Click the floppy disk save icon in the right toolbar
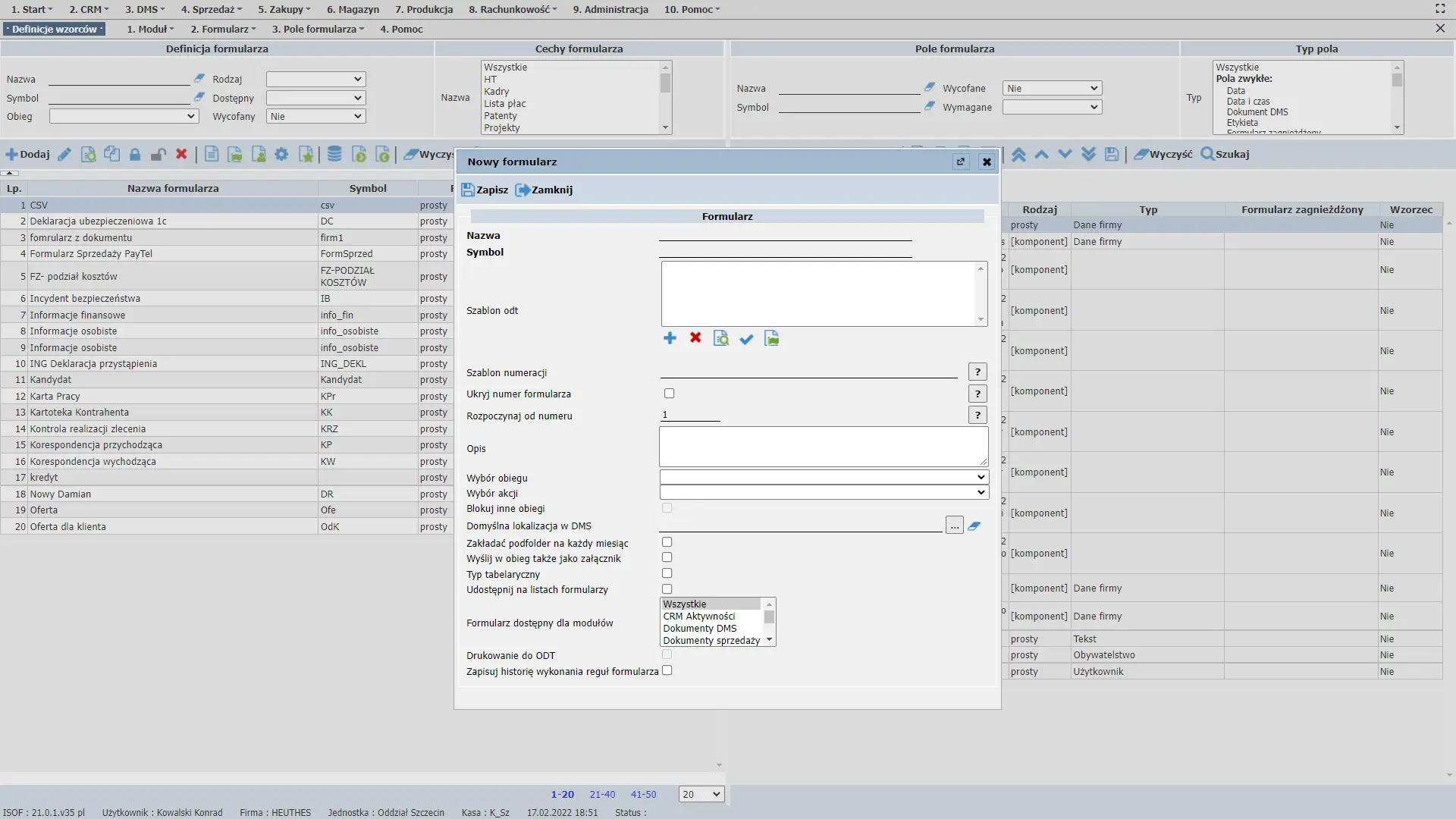The height and width of the screenshot is (819, 1456). click(1112, 155)
